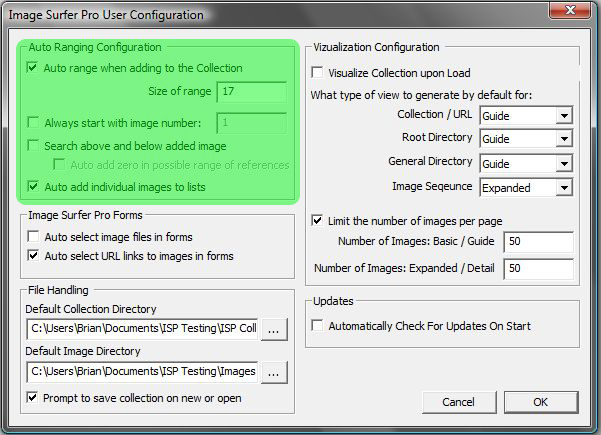Click the 'Updates' group title
Screen dimensions: 601x435
[x=333, y=301]
